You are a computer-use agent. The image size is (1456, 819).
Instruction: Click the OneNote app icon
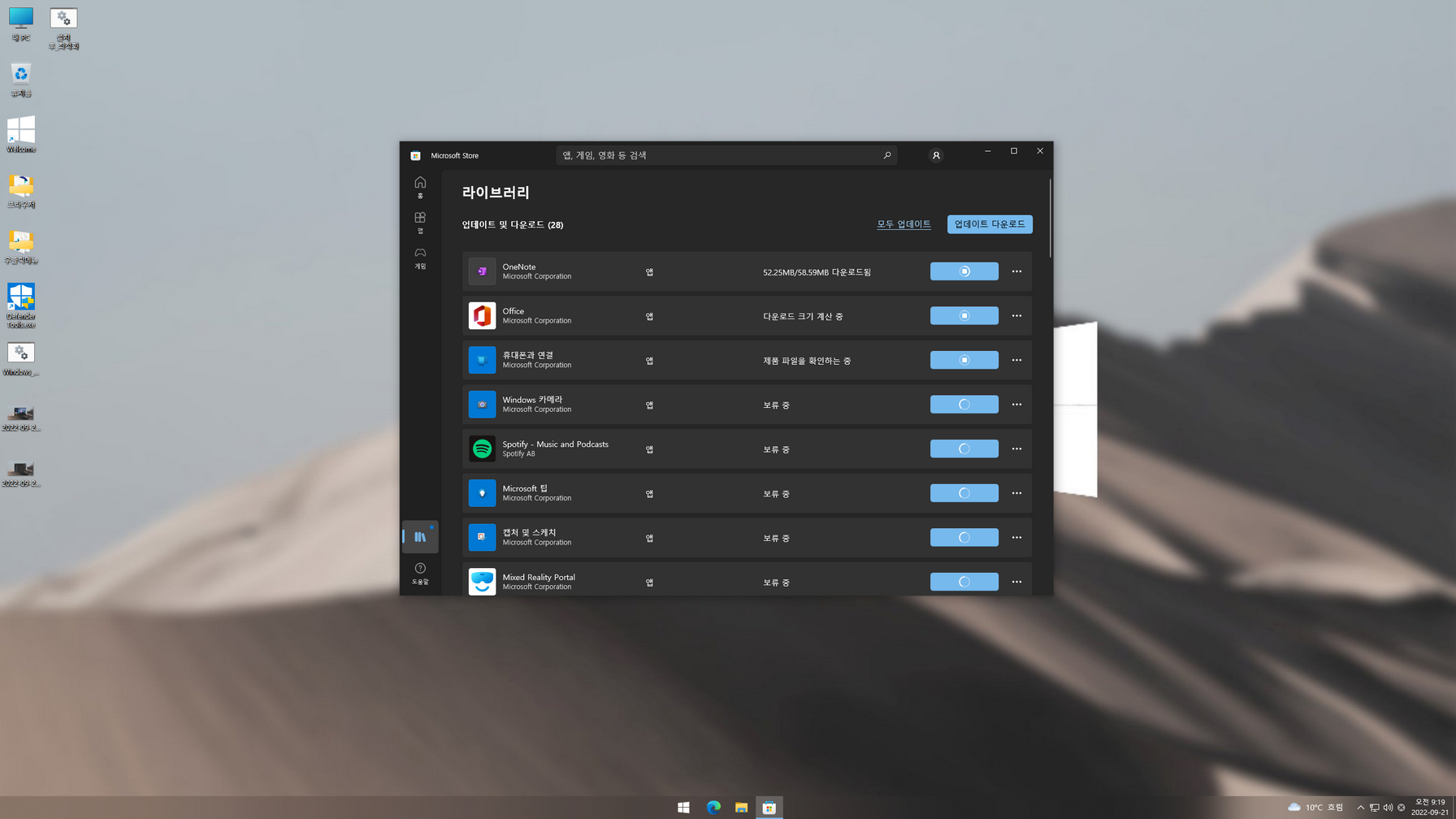[x=482, y=271]
